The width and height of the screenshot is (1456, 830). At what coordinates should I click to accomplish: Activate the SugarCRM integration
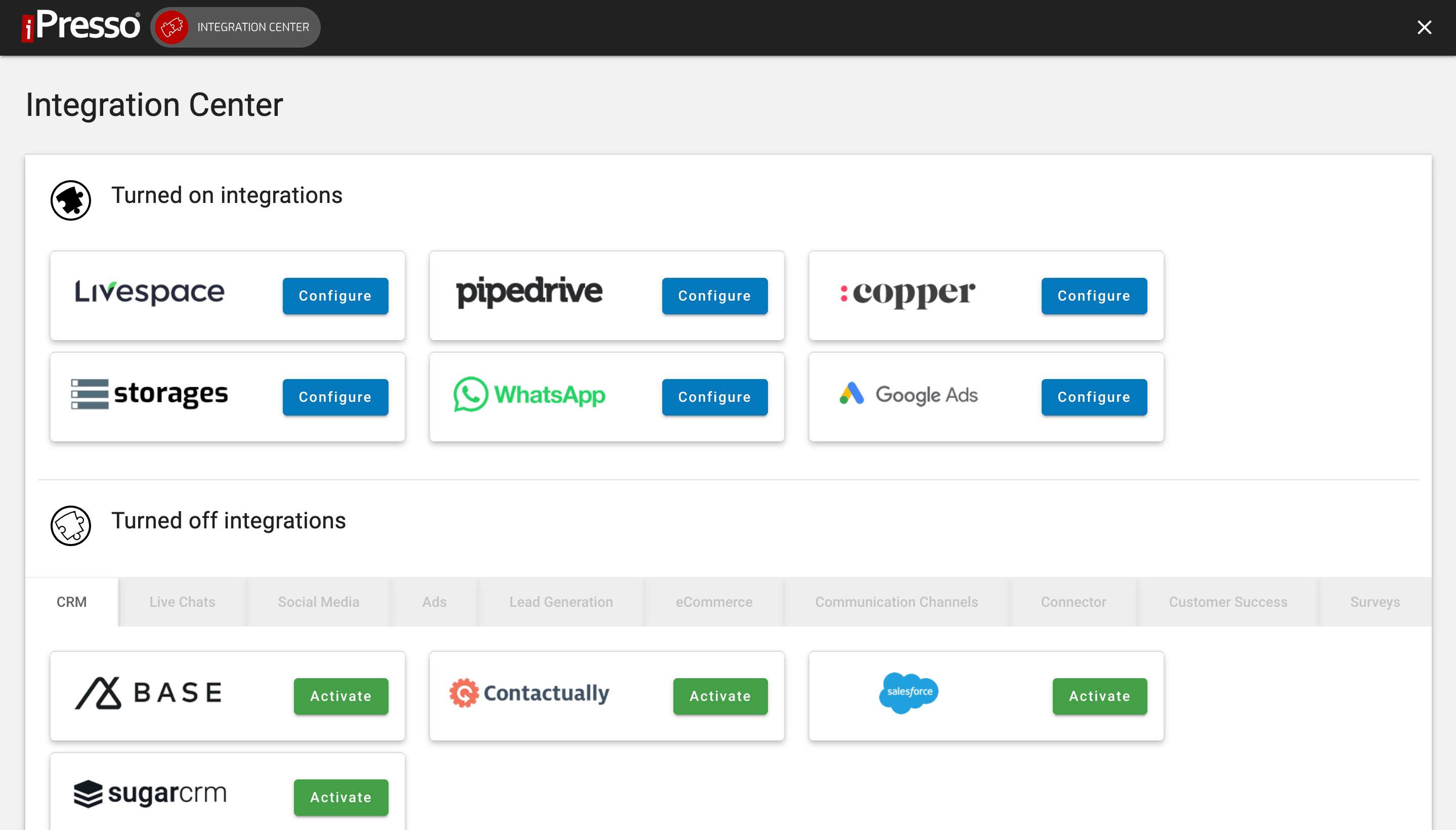[340, 798]
